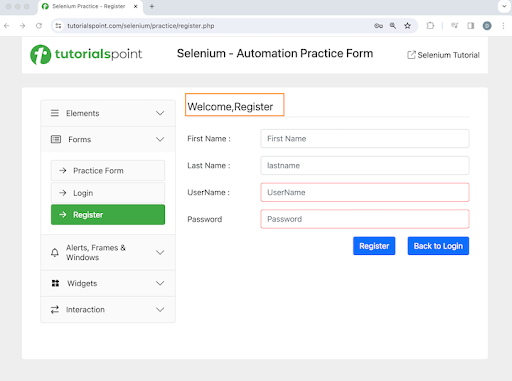
Task: Click the Interaction swap-arrows icon
Action: click(55, 310)
